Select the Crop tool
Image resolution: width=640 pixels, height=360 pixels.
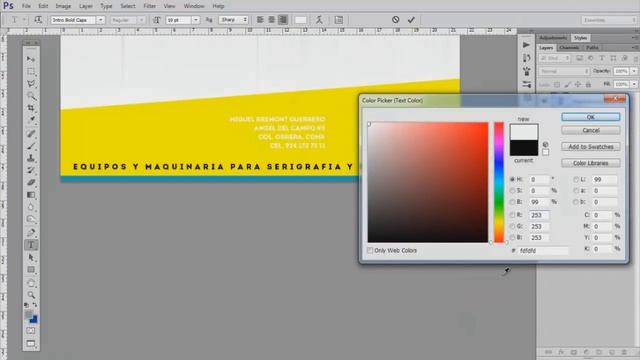[x=31, y=108]
